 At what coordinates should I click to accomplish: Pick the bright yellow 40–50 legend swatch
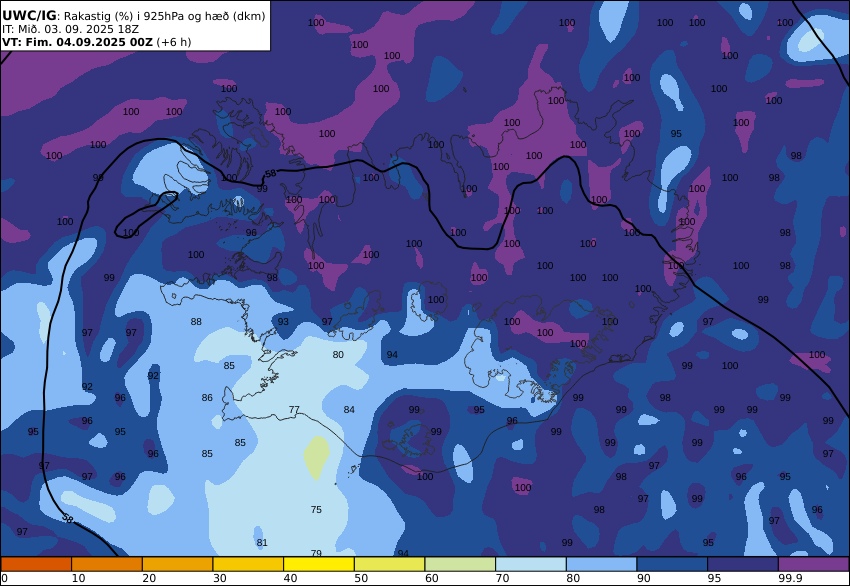tap(319, 564)
